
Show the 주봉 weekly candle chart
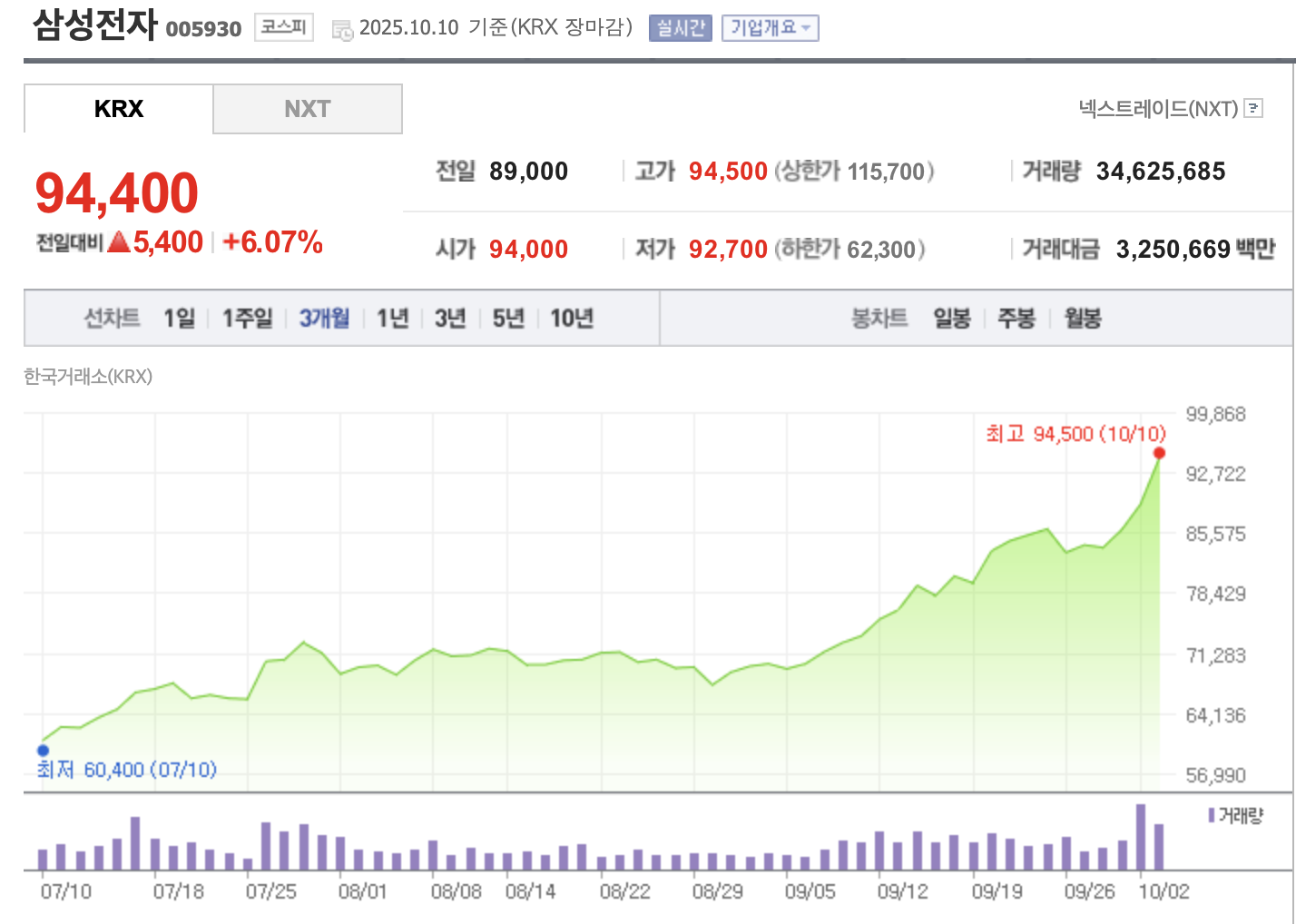pos(1016,318)
